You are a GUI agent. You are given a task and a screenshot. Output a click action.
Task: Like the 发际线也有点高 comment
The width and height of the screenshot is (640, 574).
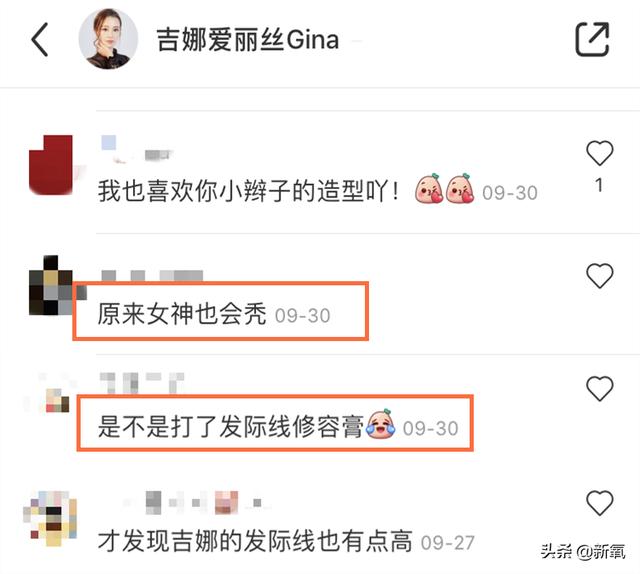(600, 503)
